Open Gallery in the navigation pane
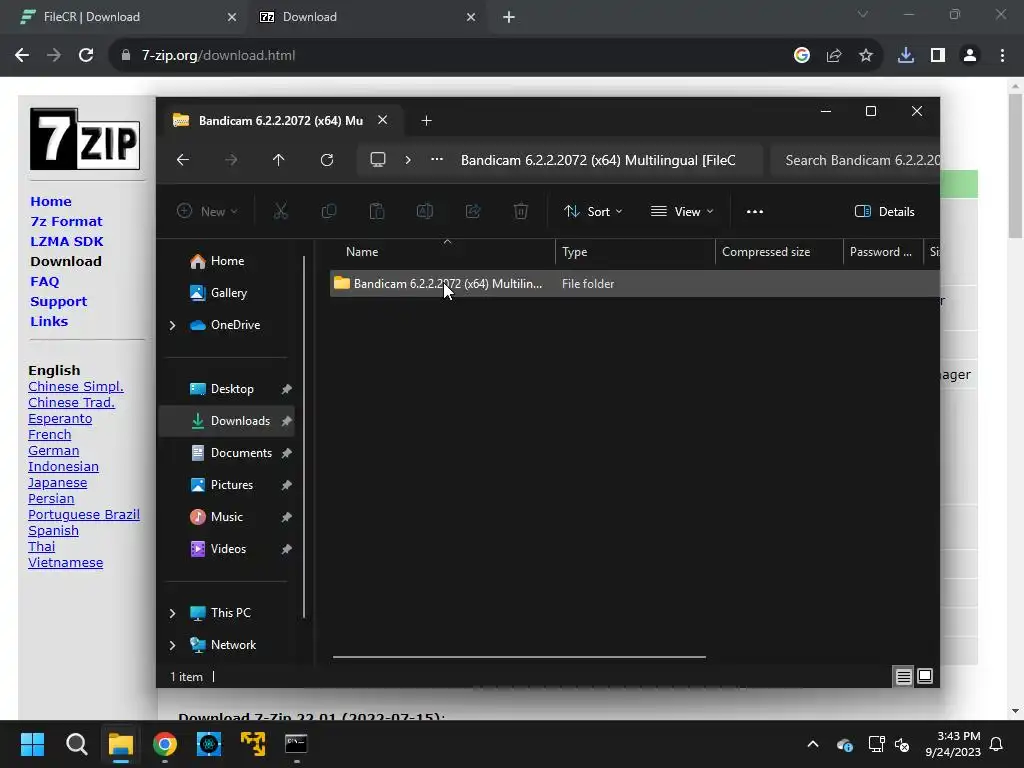This screenshot has width=1024, height=768. (x=227, y=293)
